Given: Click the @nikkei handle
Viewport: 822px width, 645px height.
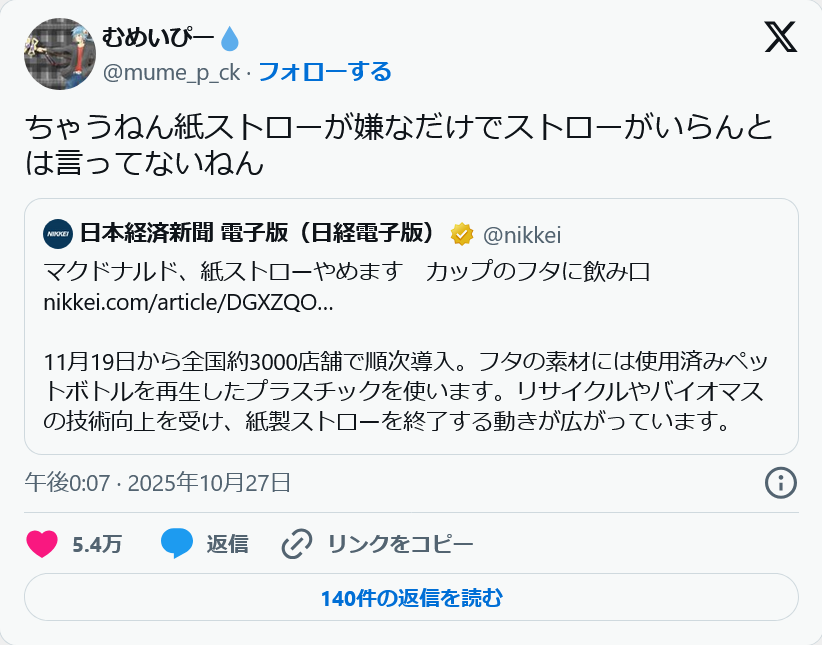Looking at the screenshot, I should pyautogui.click(x=522, y=235).
